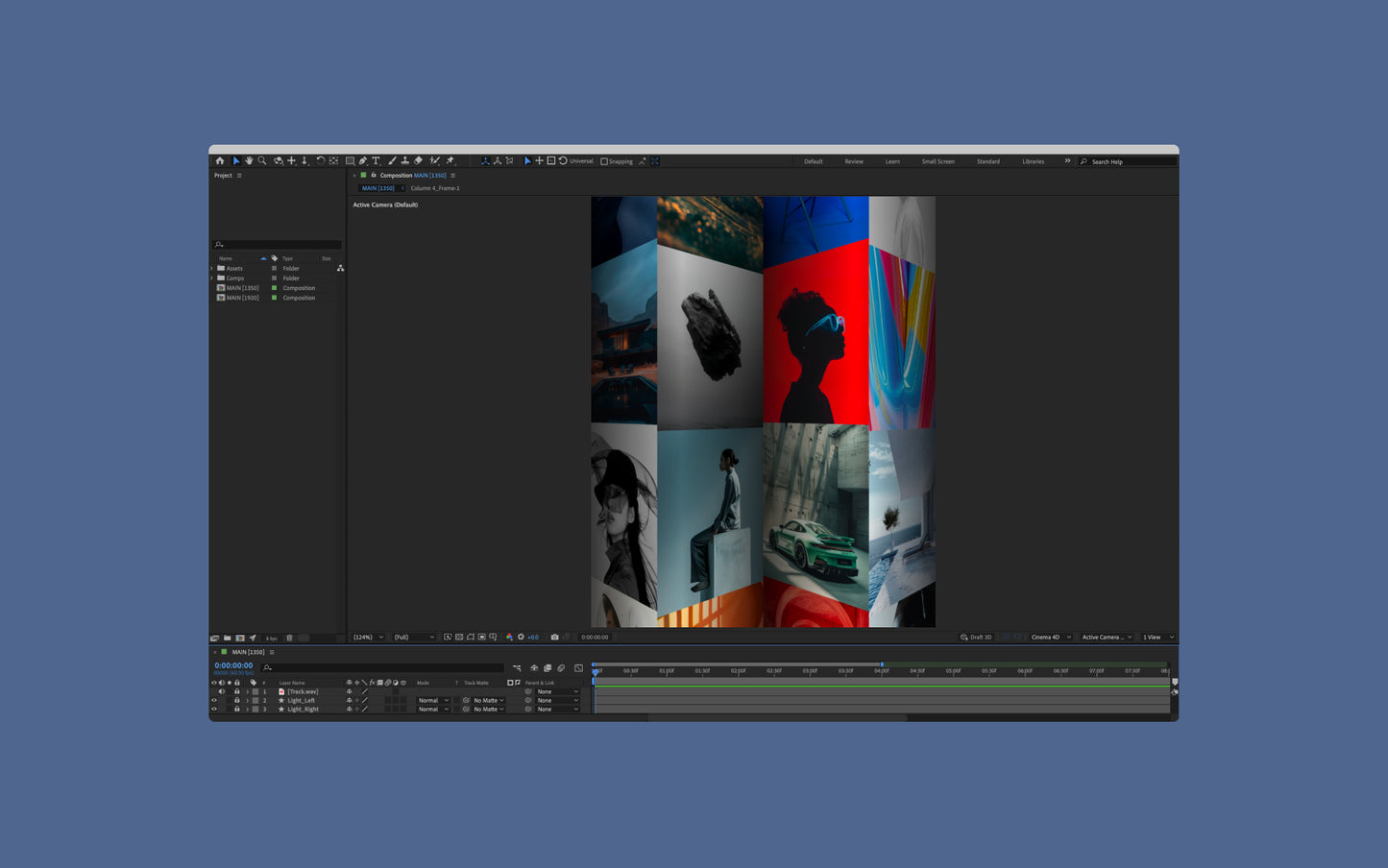Viewport: 1388px width, 868px height.
Task: Open the 124% magnification dropdown
Action: coord(368,637)
